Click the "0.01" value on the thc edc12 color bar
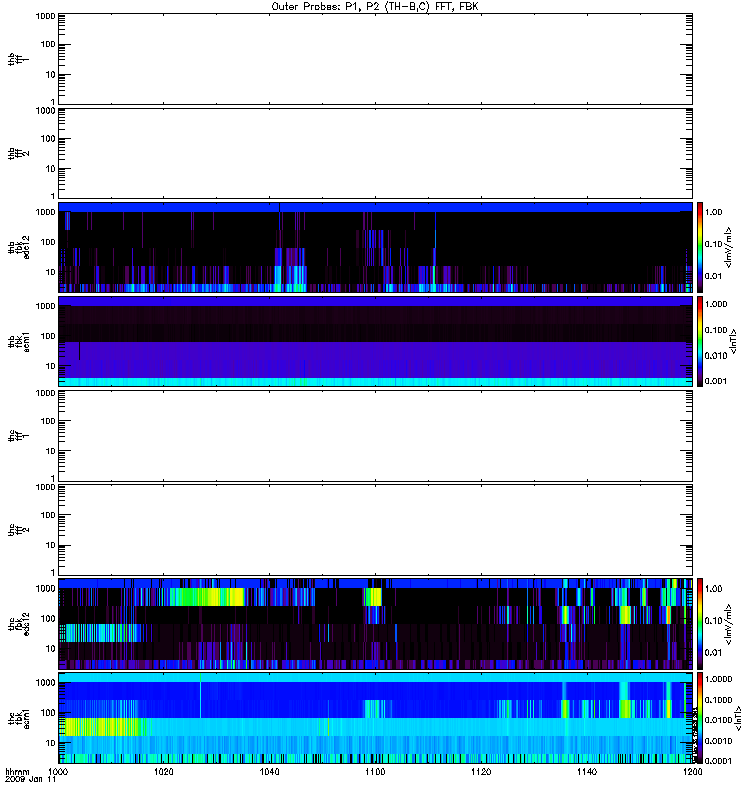The height and width of the screenshot is (800, 750). [714, 653]
